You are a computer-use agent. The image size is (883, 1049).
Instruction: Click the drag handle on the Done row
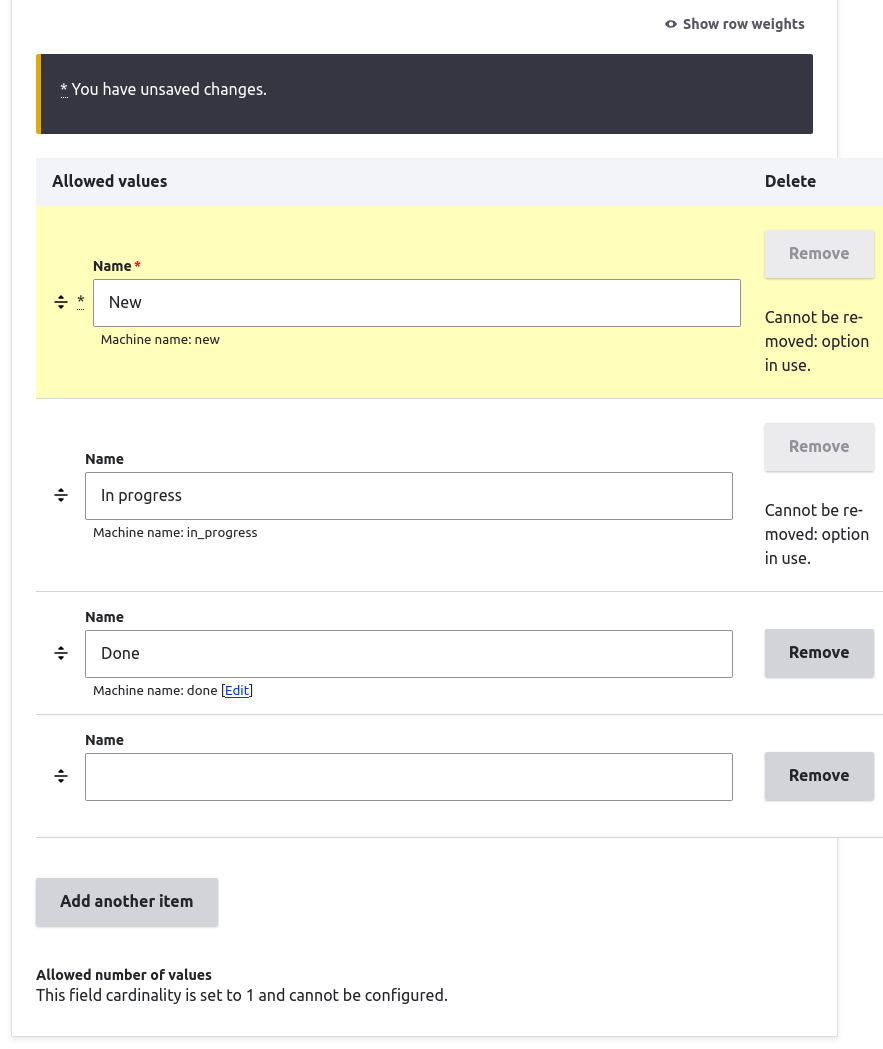tap(61, 652)
